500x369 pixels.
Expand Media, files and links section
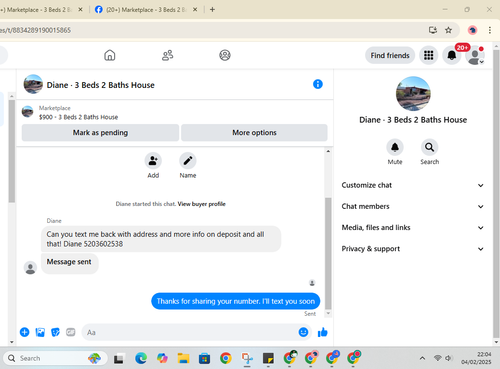(x=413, y=228)
